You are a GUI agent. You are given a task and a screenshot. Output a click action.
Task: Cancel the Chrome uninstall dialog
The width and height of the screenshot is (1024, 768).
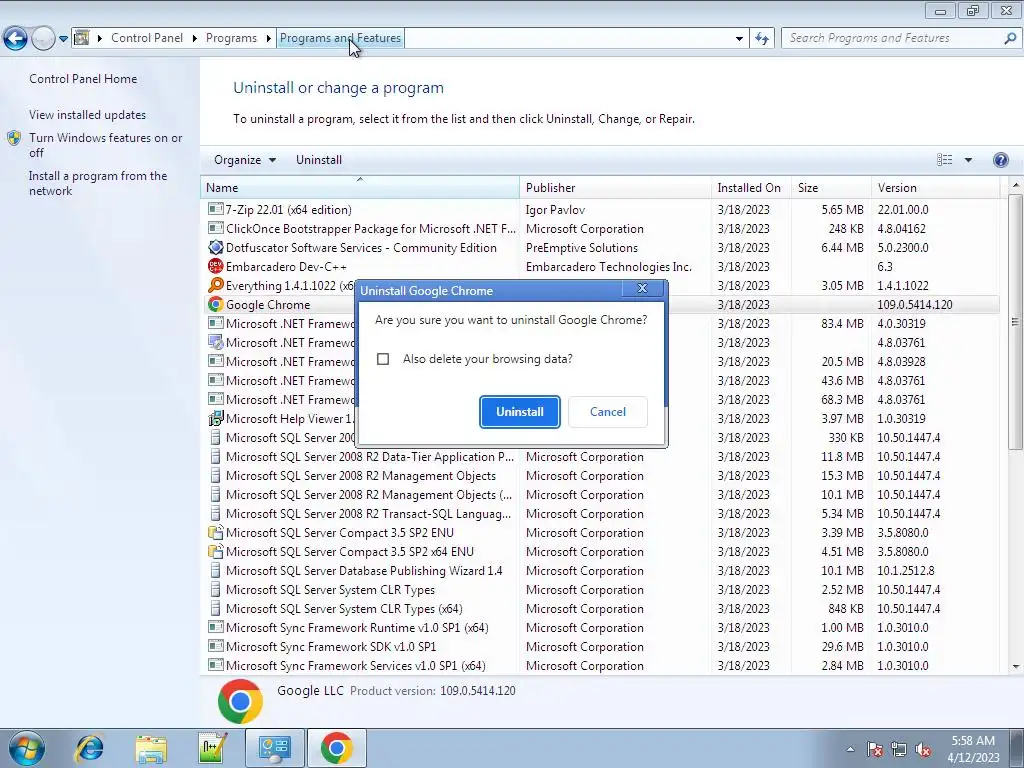[608, 412]
